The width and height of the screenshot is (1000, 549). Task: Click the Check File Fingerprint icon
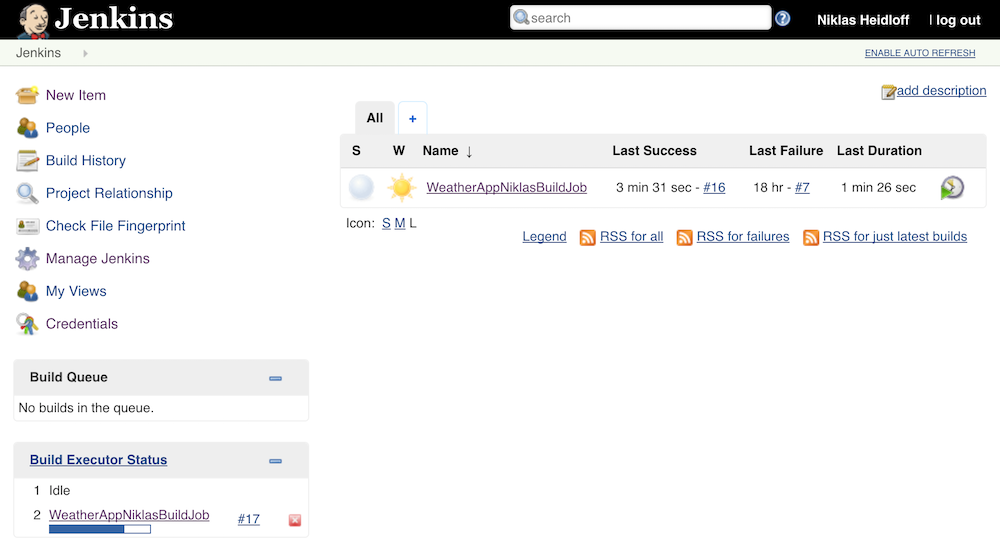27,226
